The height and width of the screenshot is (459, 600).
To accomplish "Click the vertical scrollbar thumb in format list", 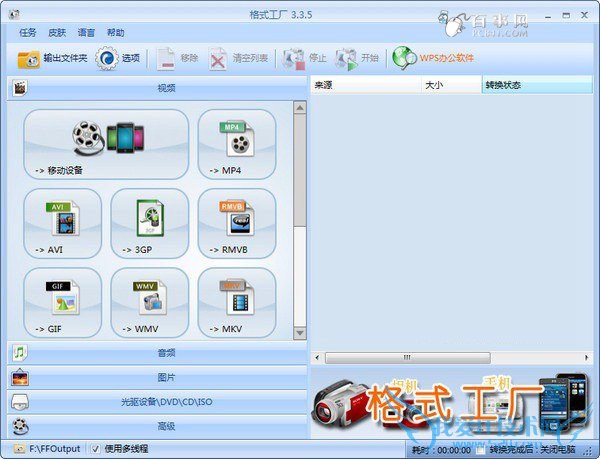I will click(x=300, y=170).
